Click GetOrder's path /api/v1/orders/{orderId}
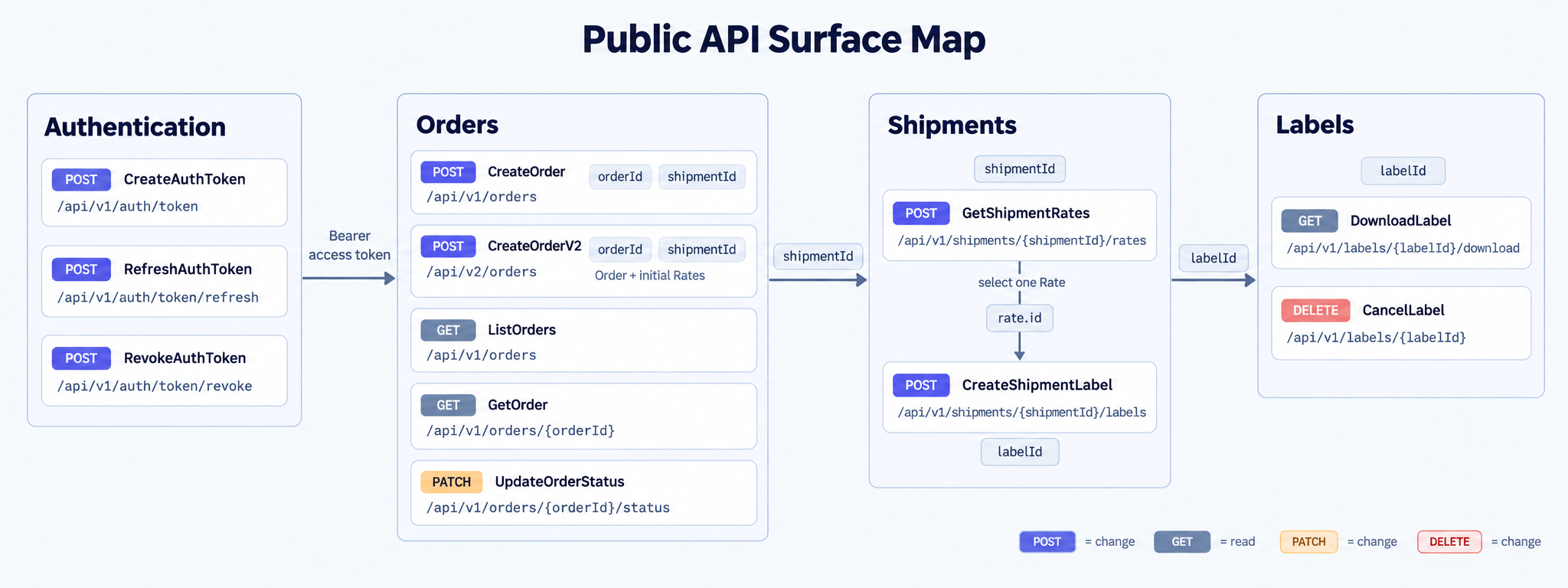Viewport: 1568px width, 588px height. (x=521, y=430)
